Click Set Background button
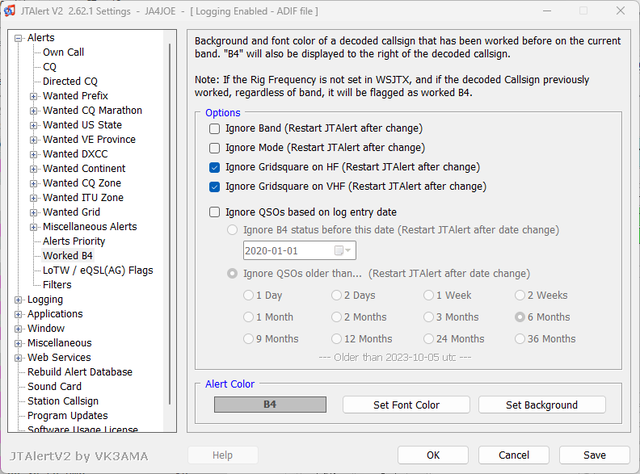This screenshot has height=474, width=640. click(542, 405)
